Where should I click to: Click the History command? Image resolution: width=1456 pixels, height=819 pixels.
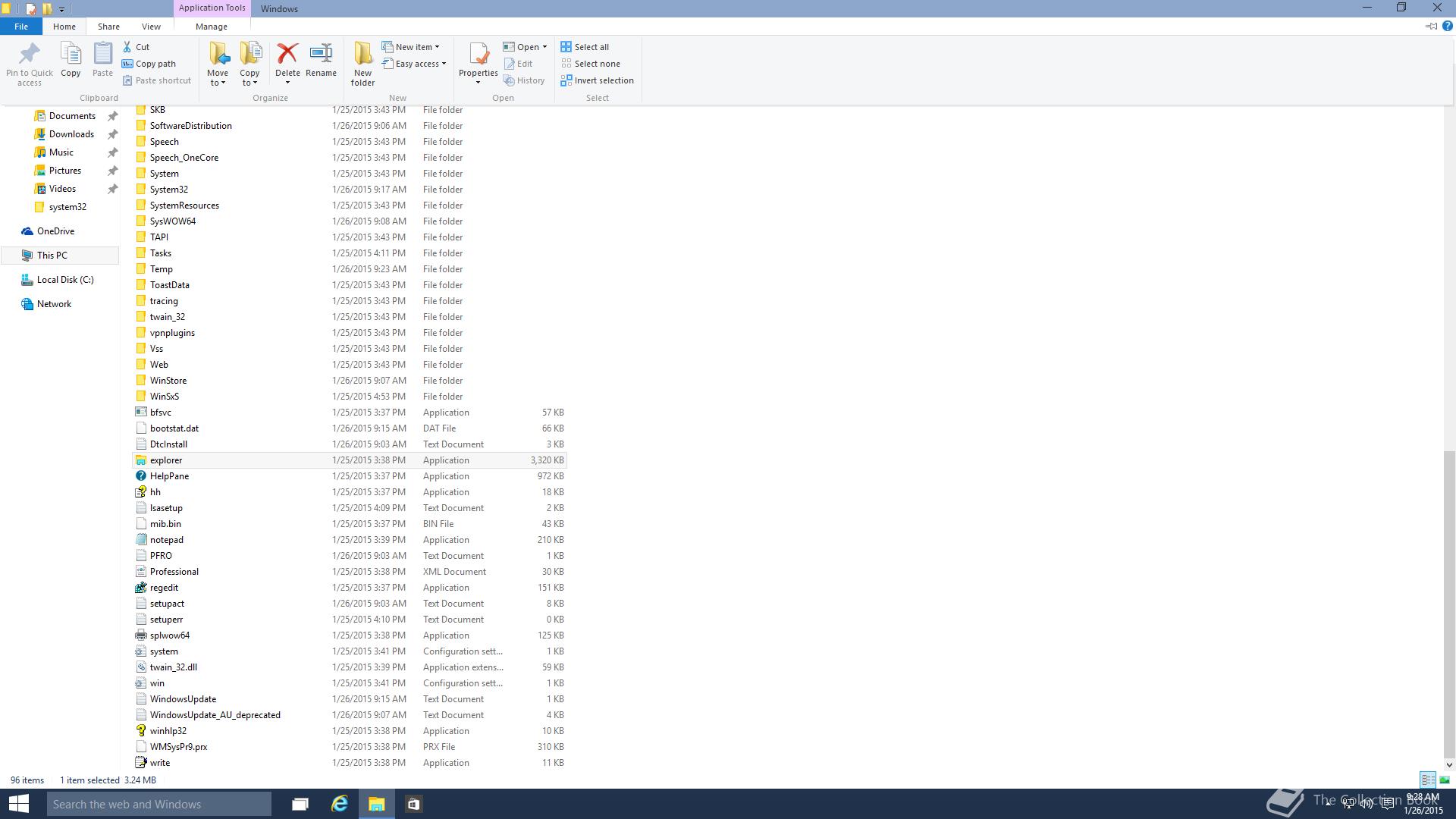(524, 80)
